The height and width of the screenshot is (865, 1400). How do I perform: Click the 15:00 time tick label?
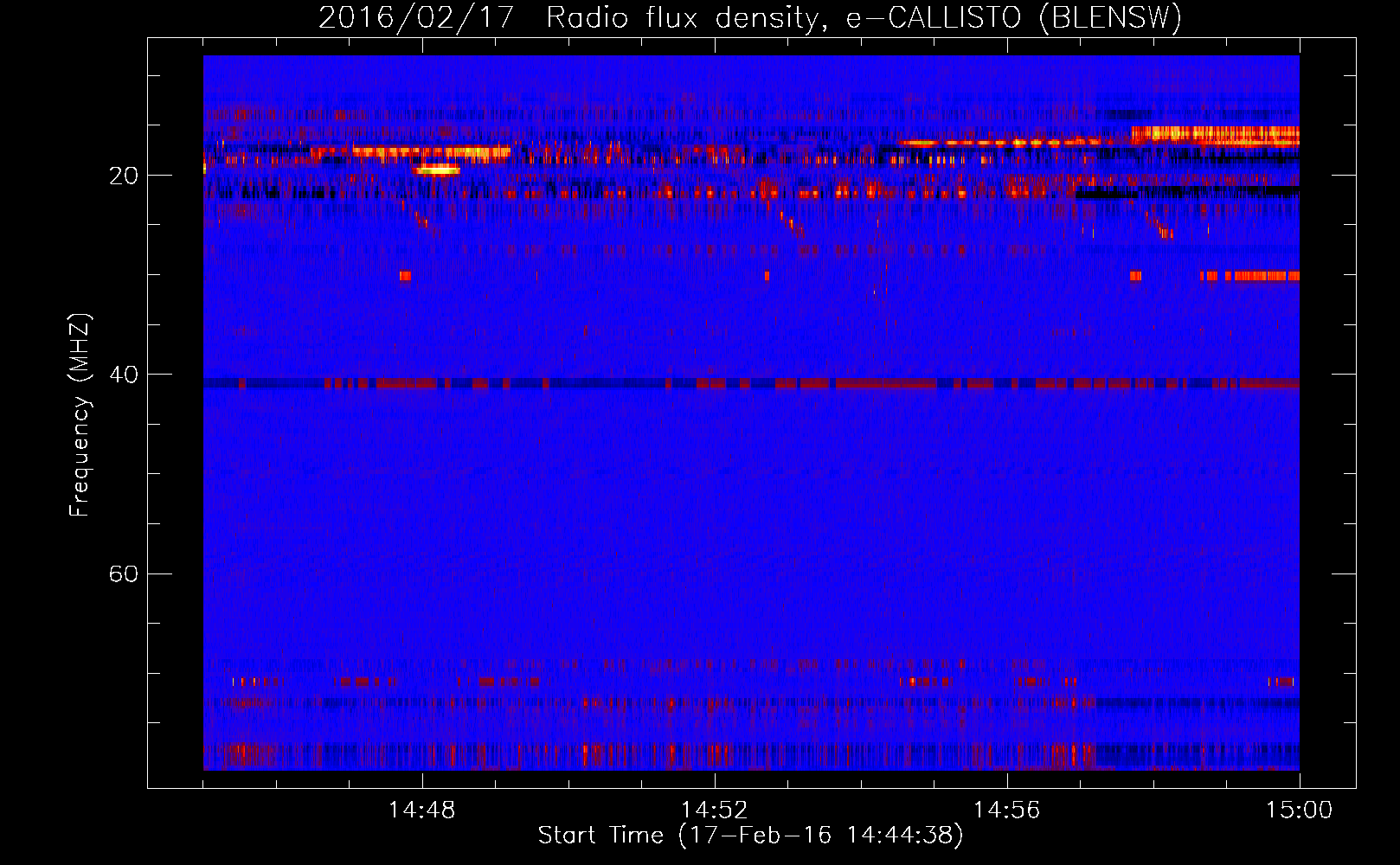[x=1299, y=811]
